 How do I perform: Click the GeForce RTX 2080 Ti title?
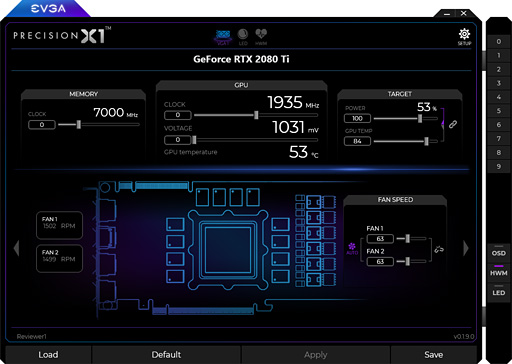tap(241, 59)
